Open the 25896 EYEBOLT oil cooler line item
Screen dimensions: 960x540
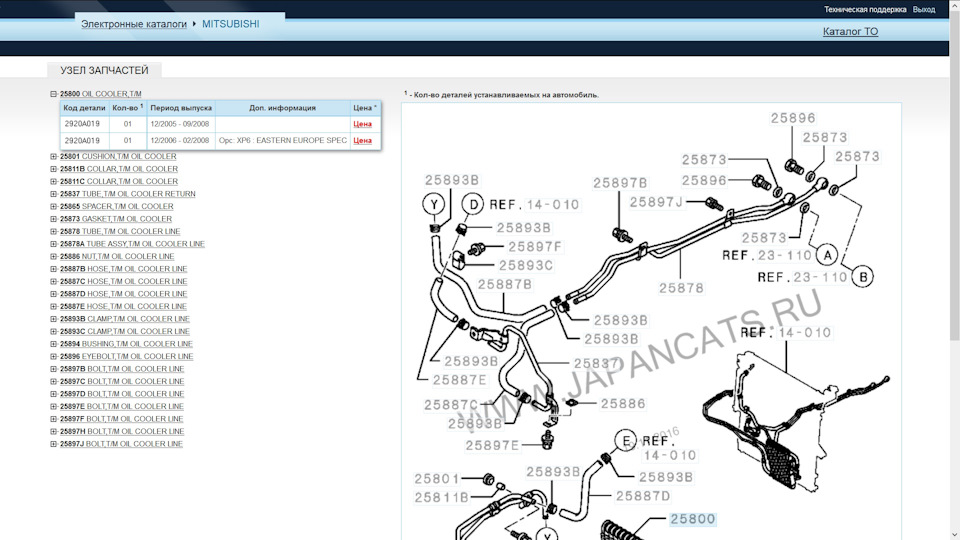click(x=126, y=357)
